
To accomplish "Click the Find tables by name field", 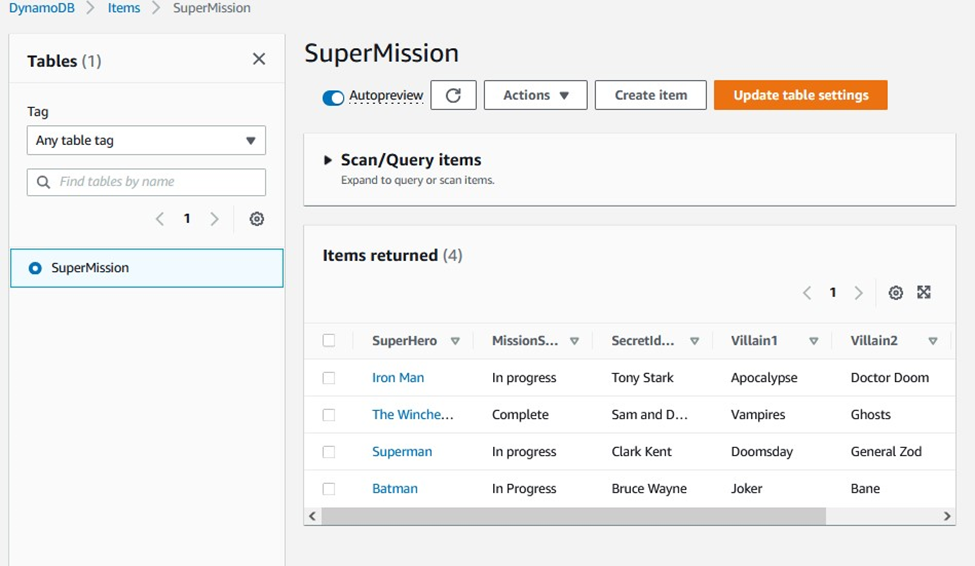I will pyautogui.click(x=146, y=182).
